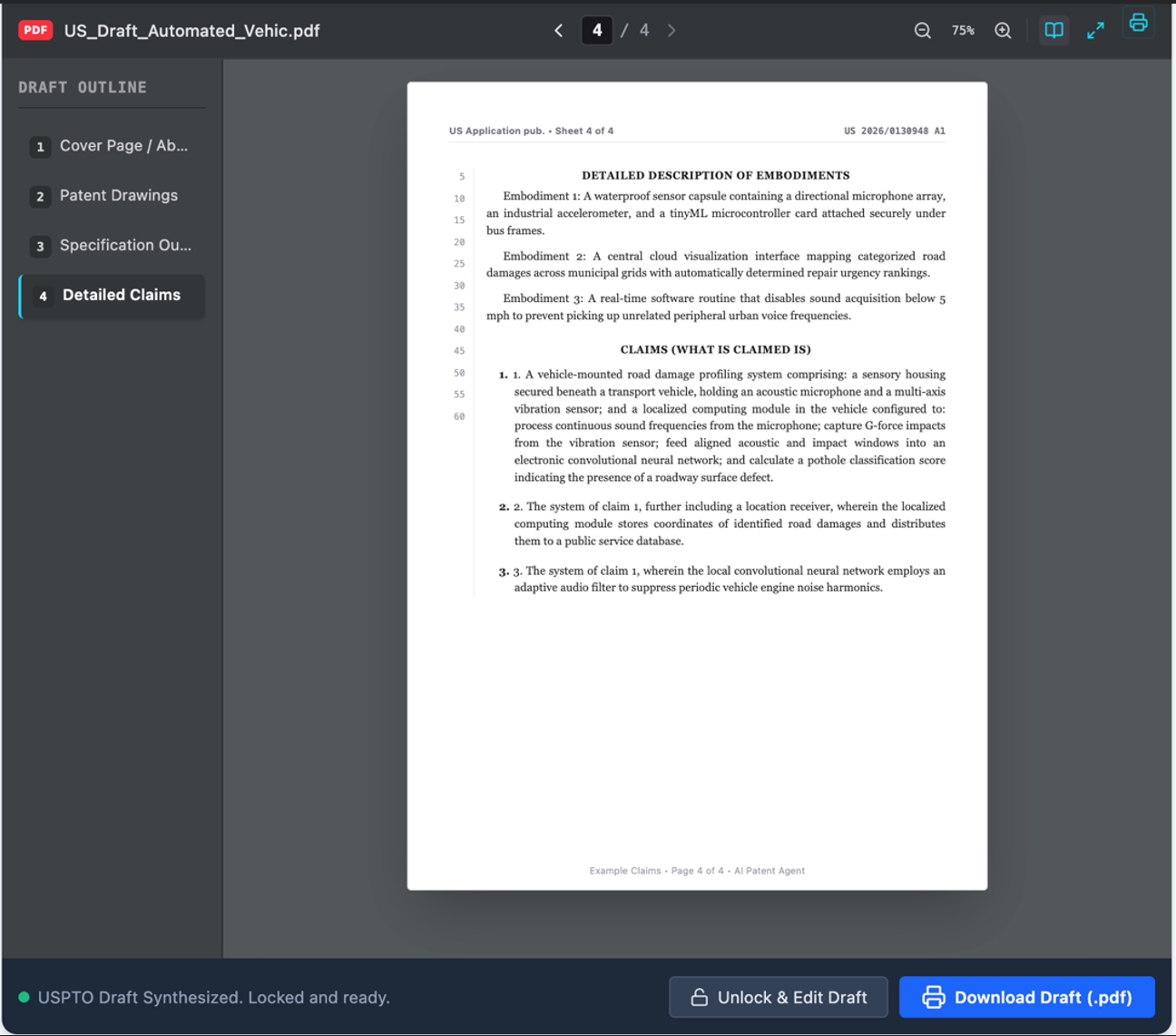The image size is (1176, 1036).
Task: Click the DRAFT OUTLINE heading
Action: tap(83, 87)
